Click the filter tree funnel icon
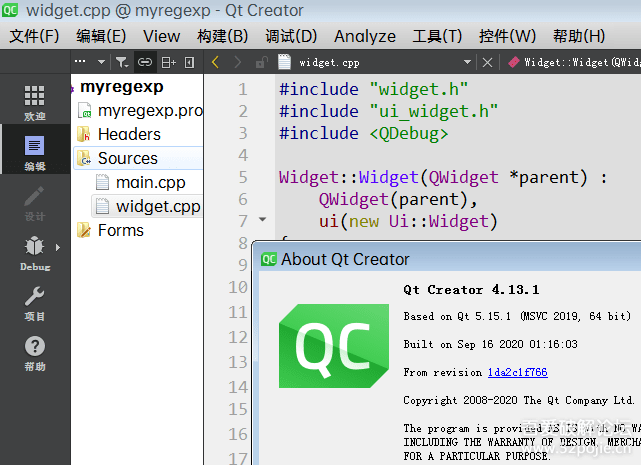641x465 pixels. pos(121,62)
